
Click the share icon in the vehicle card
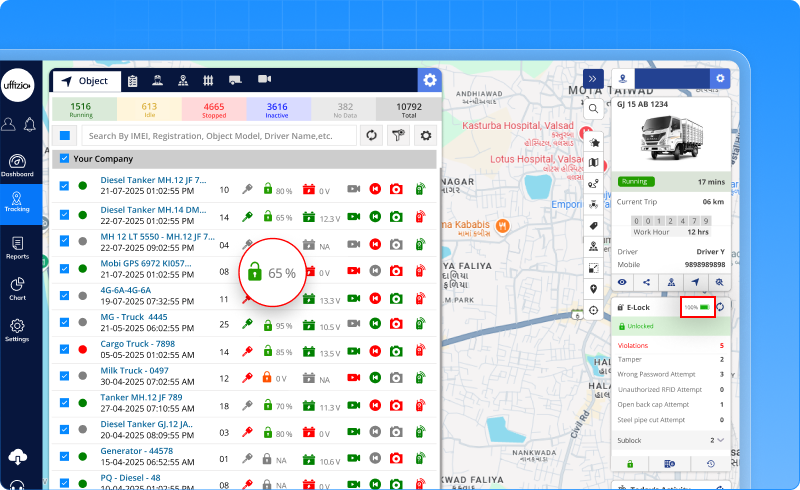click(647, 282)
